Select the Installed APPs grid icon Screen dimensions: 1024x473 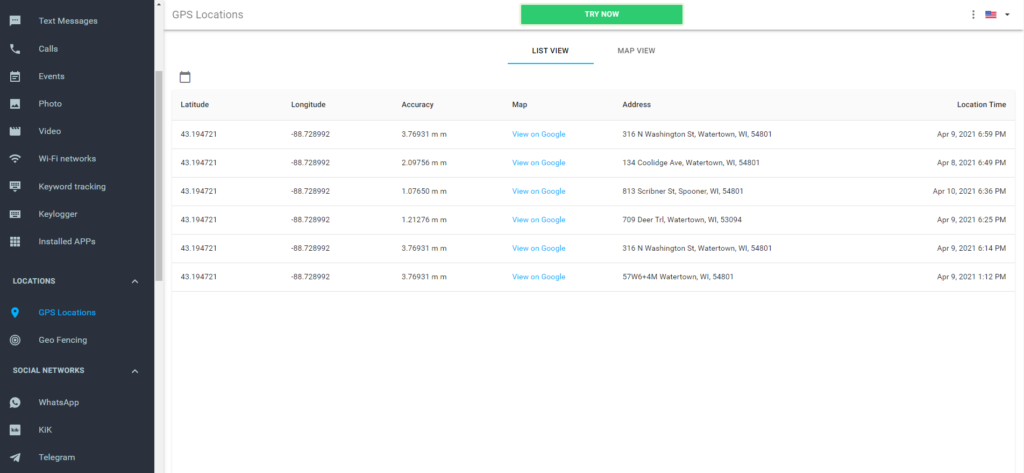[x=15, y=241]
